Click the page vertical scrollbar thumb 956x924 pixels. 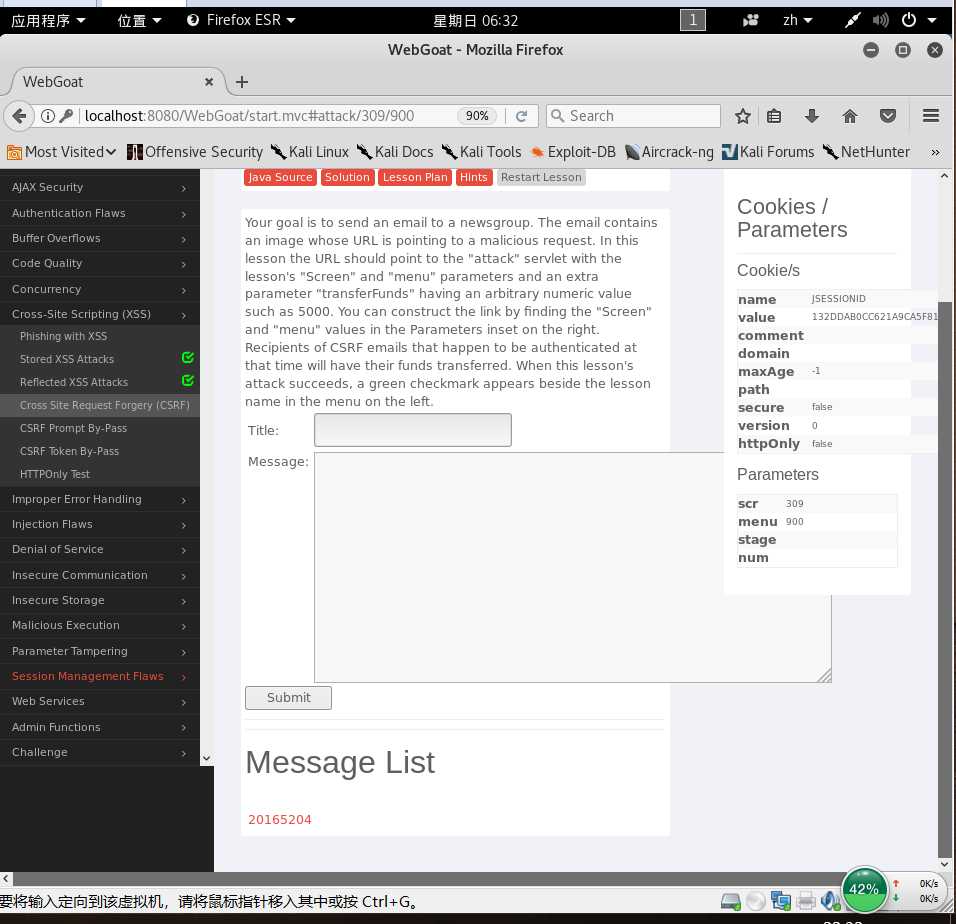[x=944, y=579]
